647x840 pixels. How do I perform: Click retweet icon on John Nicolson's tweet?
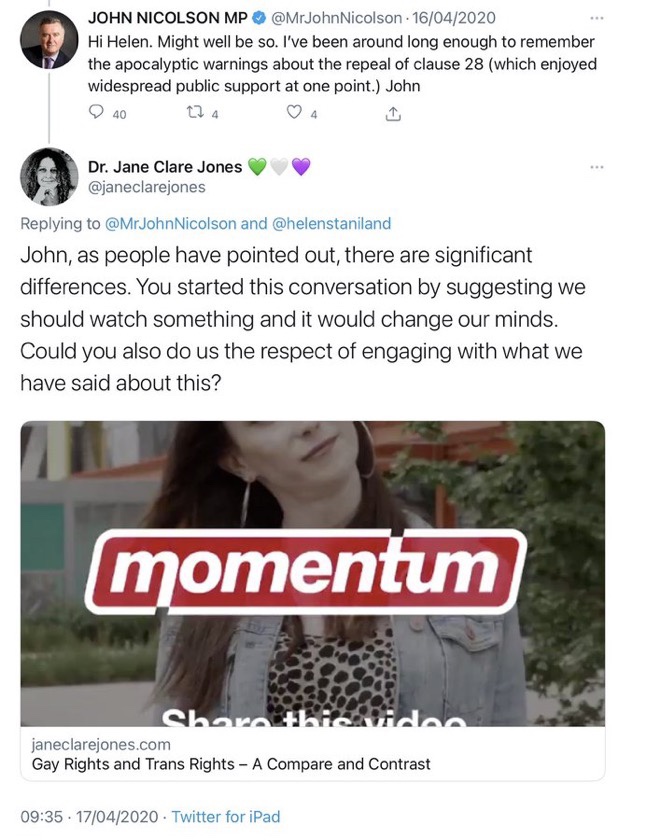click(x=194, y=112)
